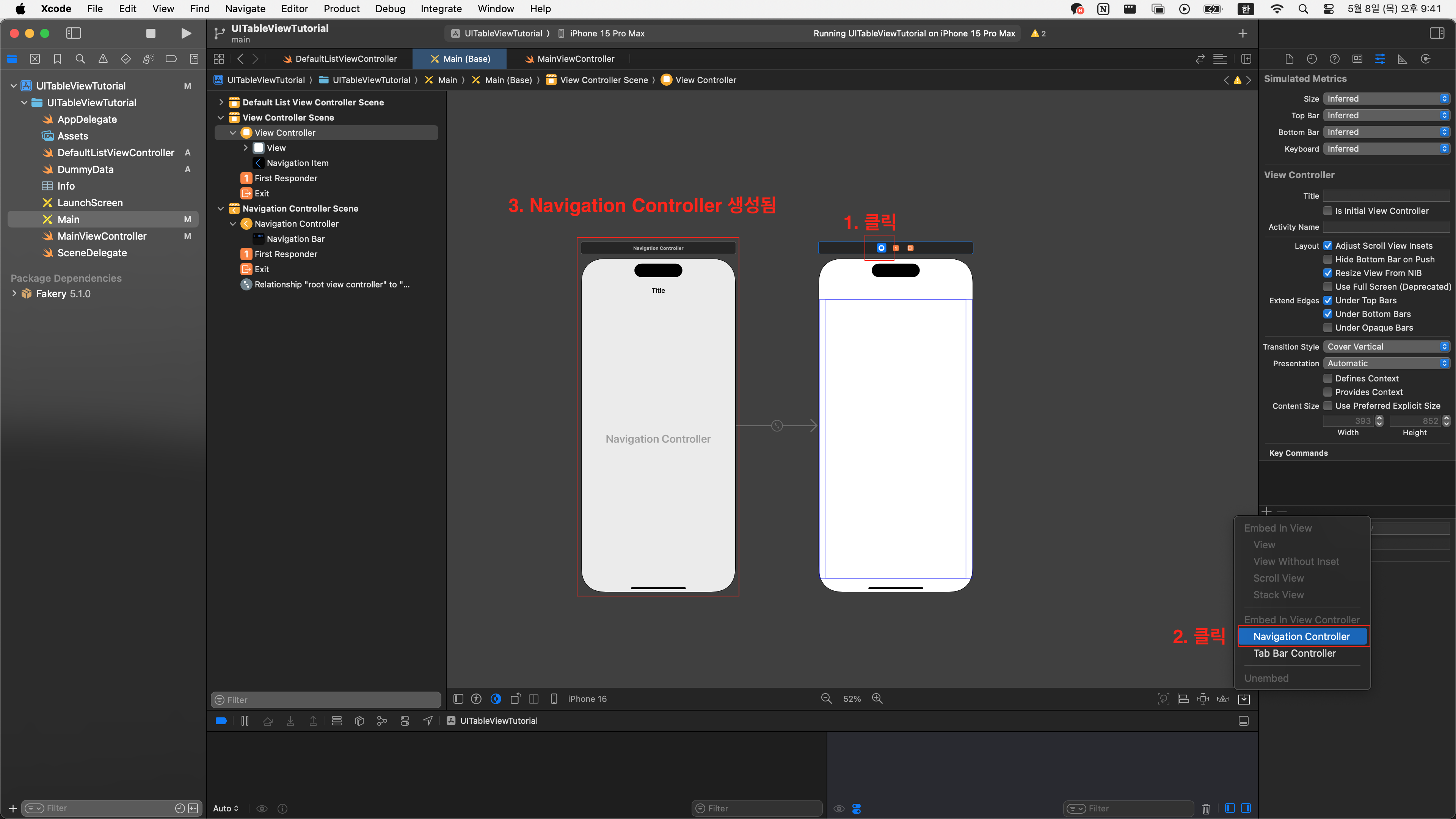Open the Keyboard dropdown

click(x=1387, y=149)
